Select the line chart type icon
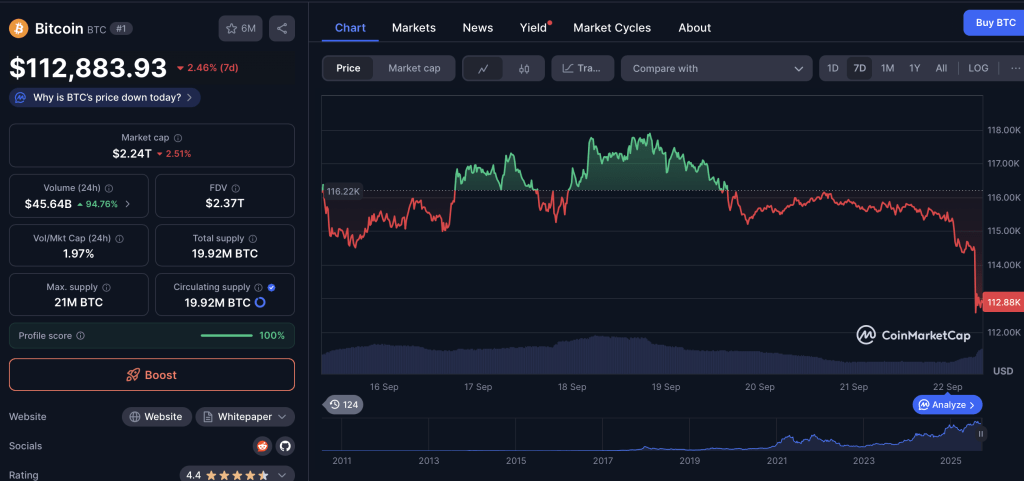Image resolution: width=1024 pixels, height=481 pixels. [x=483, y=69]
